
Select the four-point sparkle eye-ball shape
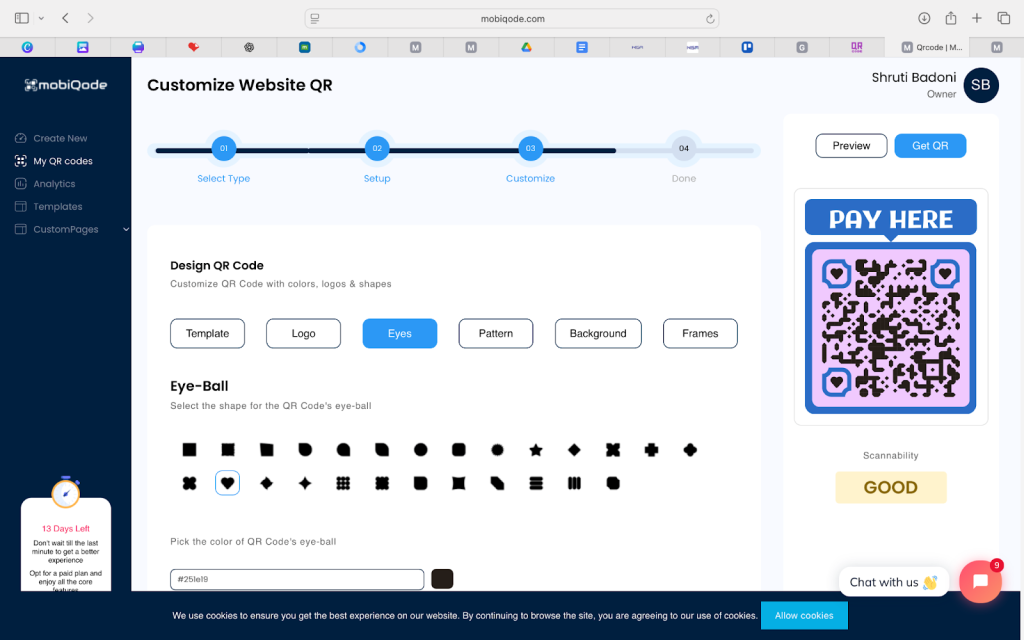305,483
